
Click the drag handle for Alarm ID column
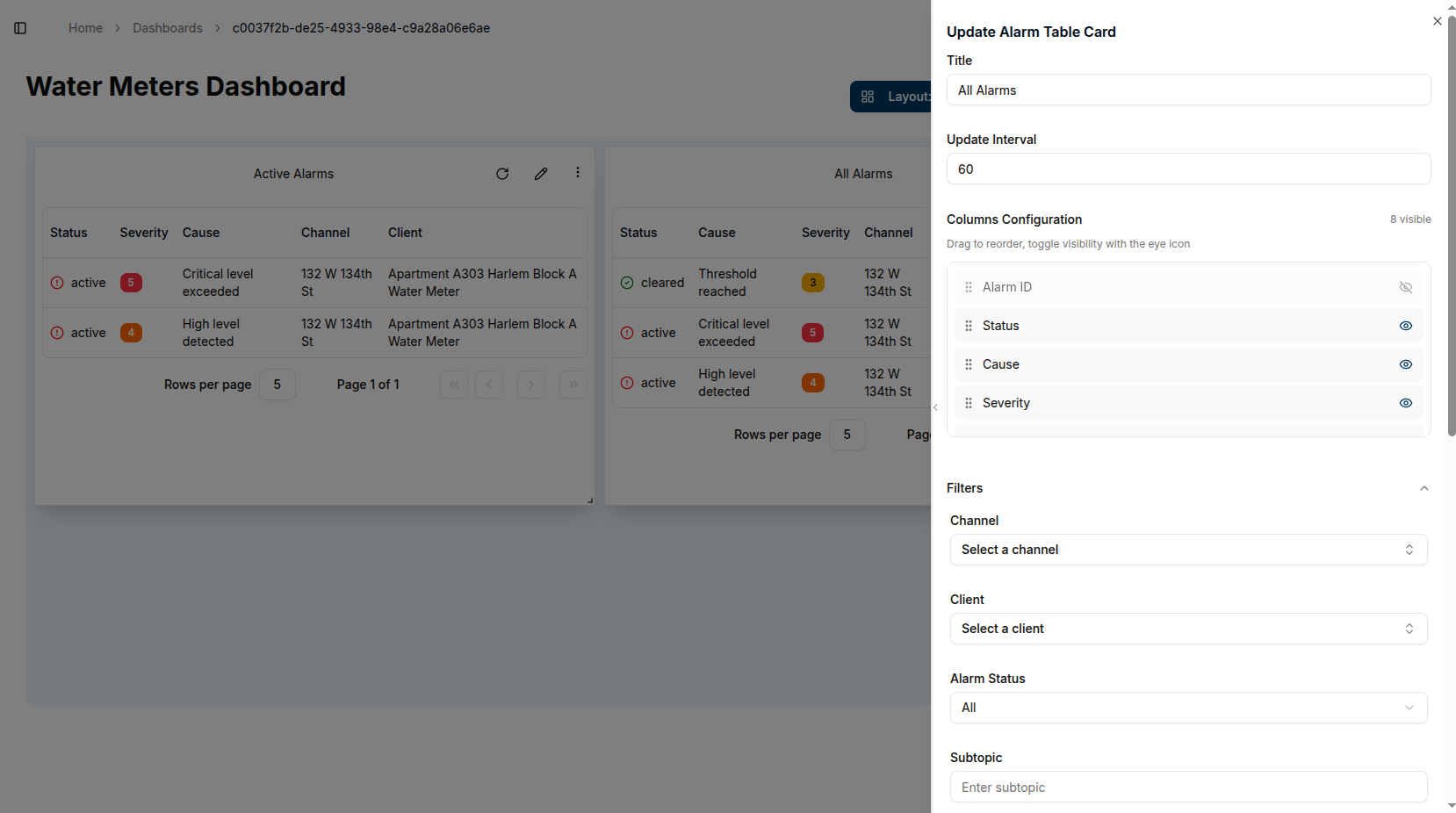pos(969,287)
